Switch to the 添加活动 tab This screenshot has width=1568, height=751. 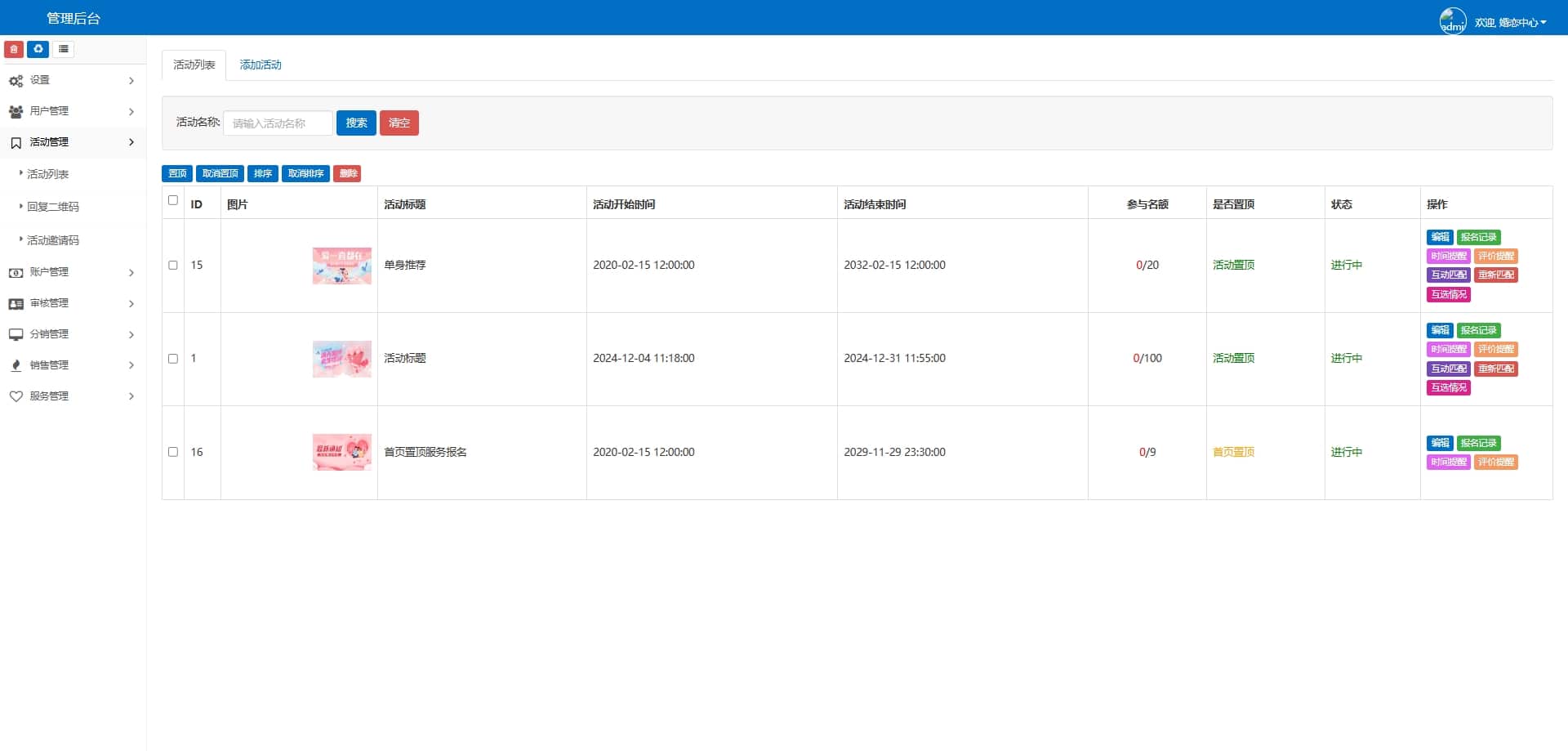point(261,65)
